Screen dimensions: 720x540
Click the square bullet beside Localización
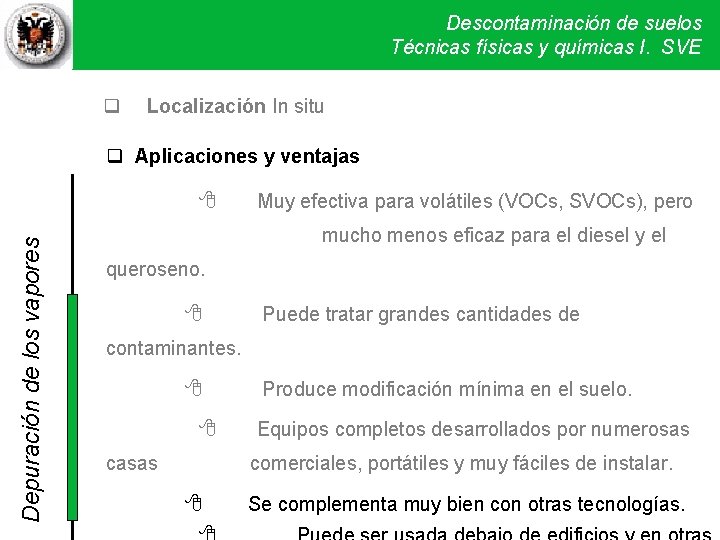tap(112, 106)
